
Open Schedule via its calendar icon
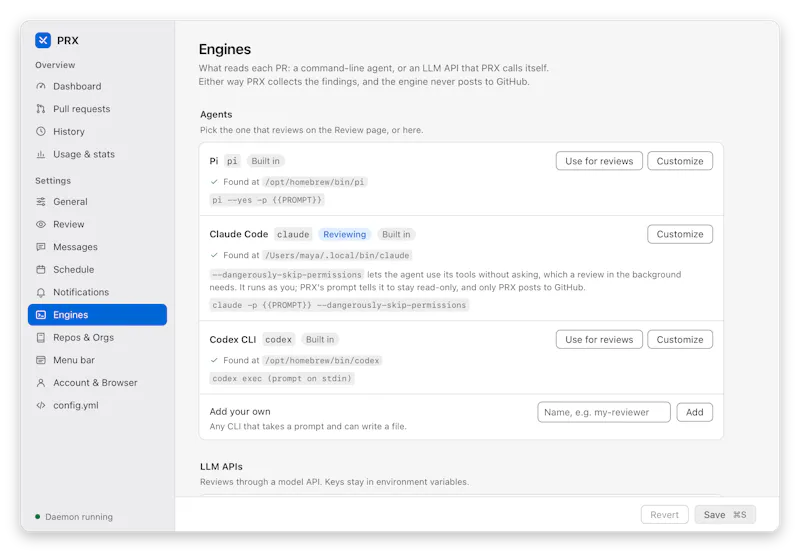pos(41,269)
